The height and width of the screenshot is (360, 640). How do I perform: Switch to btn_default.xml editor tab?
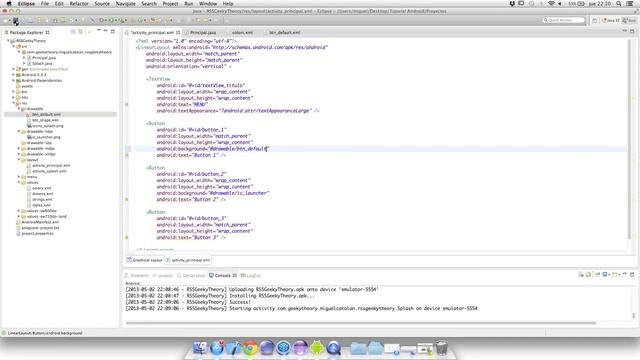[284, 32]
